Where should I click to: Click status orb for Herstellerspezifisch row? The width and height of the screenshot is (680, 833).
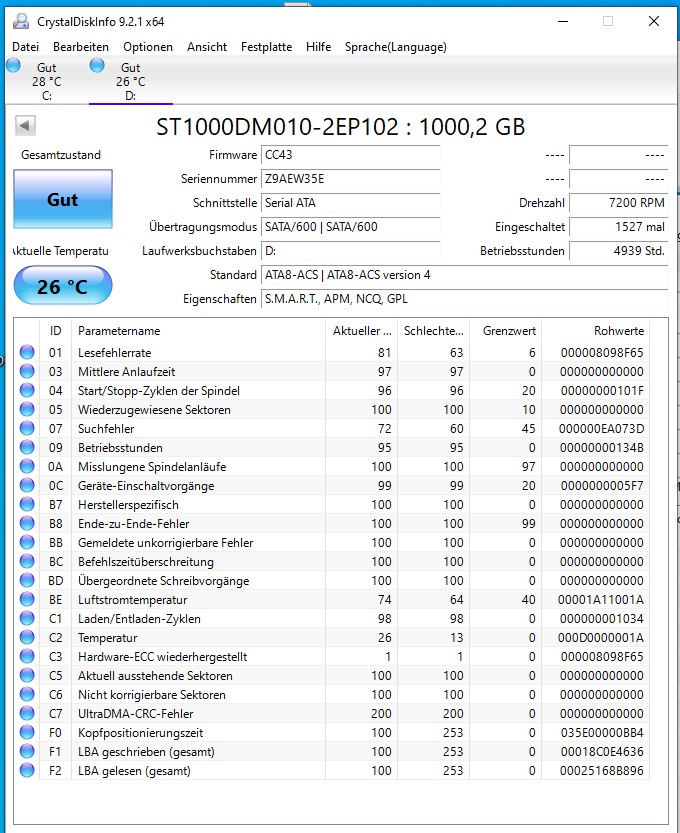(27, 504)
